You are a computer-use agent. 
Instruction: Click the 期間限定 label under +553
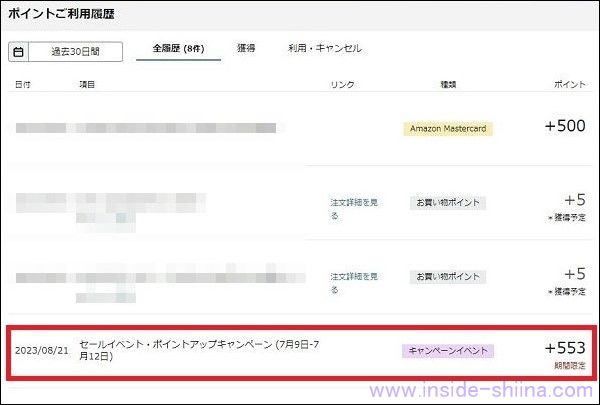pos(570,366)
